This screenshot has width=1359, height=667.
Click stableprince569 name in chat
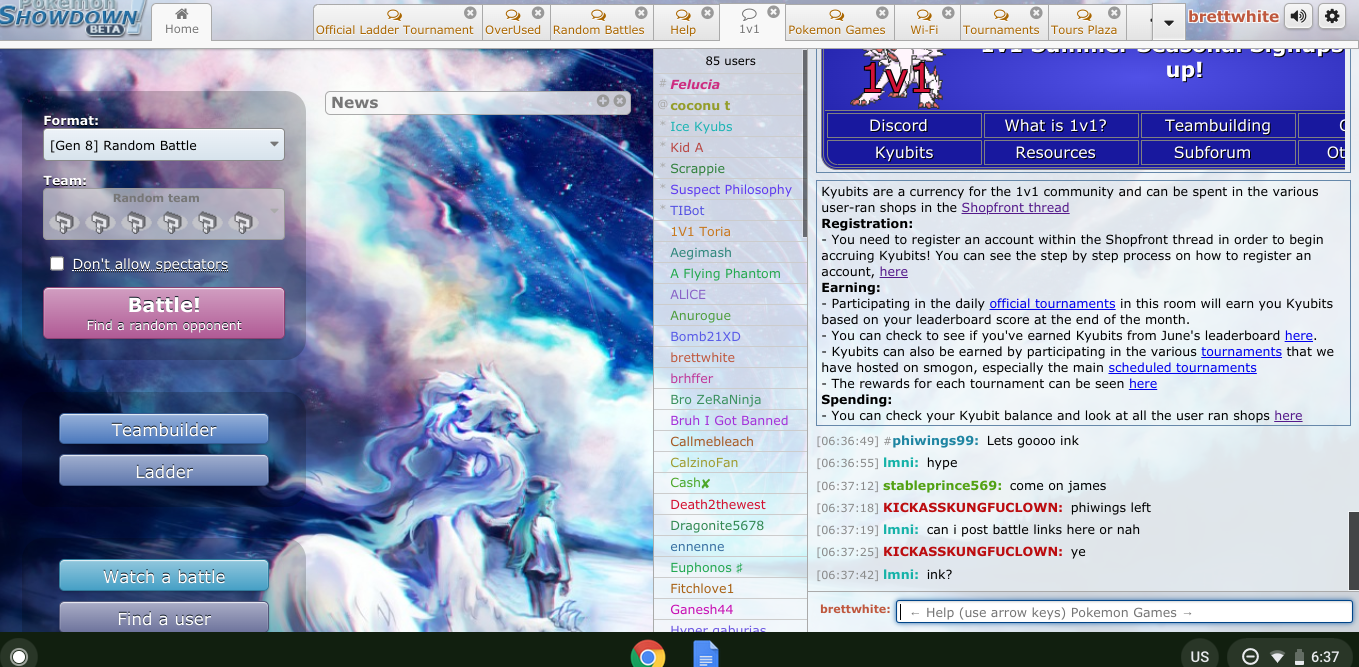point(943,486)
